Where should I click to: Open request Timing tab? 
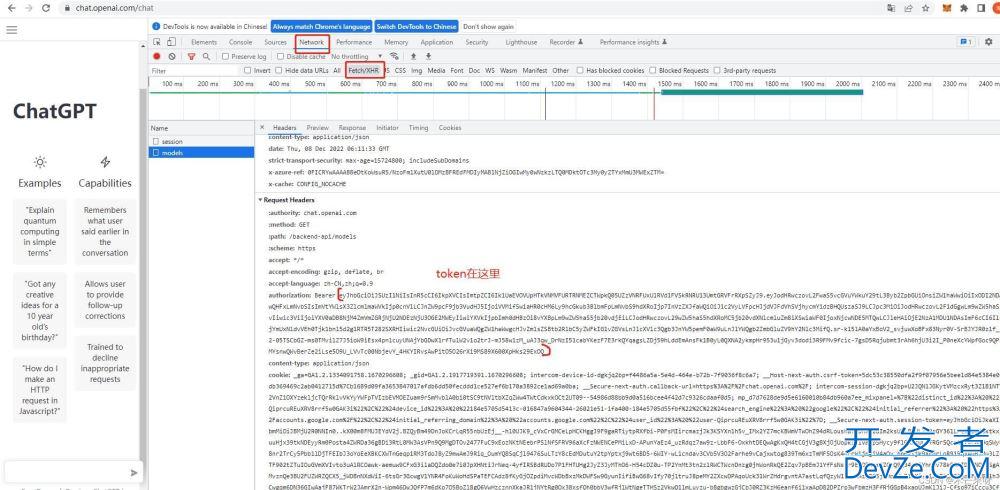418,128
